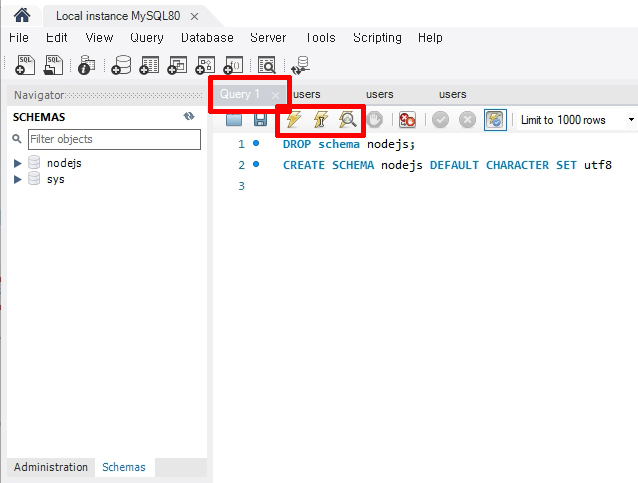
Task: Switch to the Query 1 tab
Action: click(240, 94)
